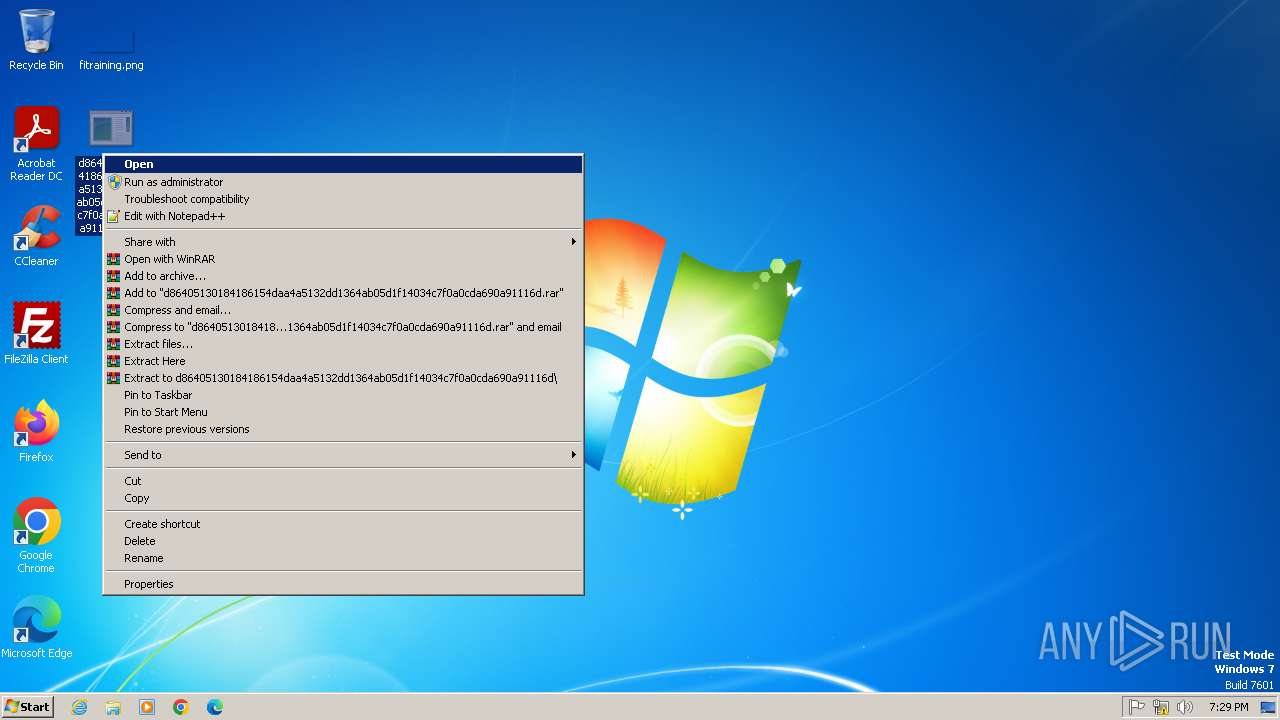The image size is (1280, 720).
Task: Open Action Center flag tray icon
Action: 1137,707
